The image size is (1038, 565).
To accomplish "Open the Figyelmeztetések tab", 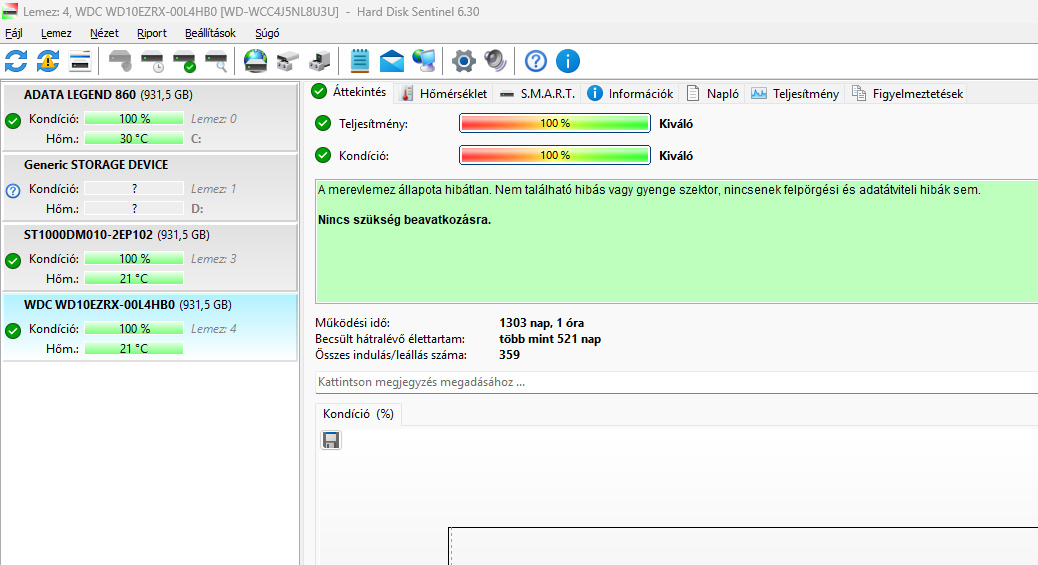I will tap(907, 94).
